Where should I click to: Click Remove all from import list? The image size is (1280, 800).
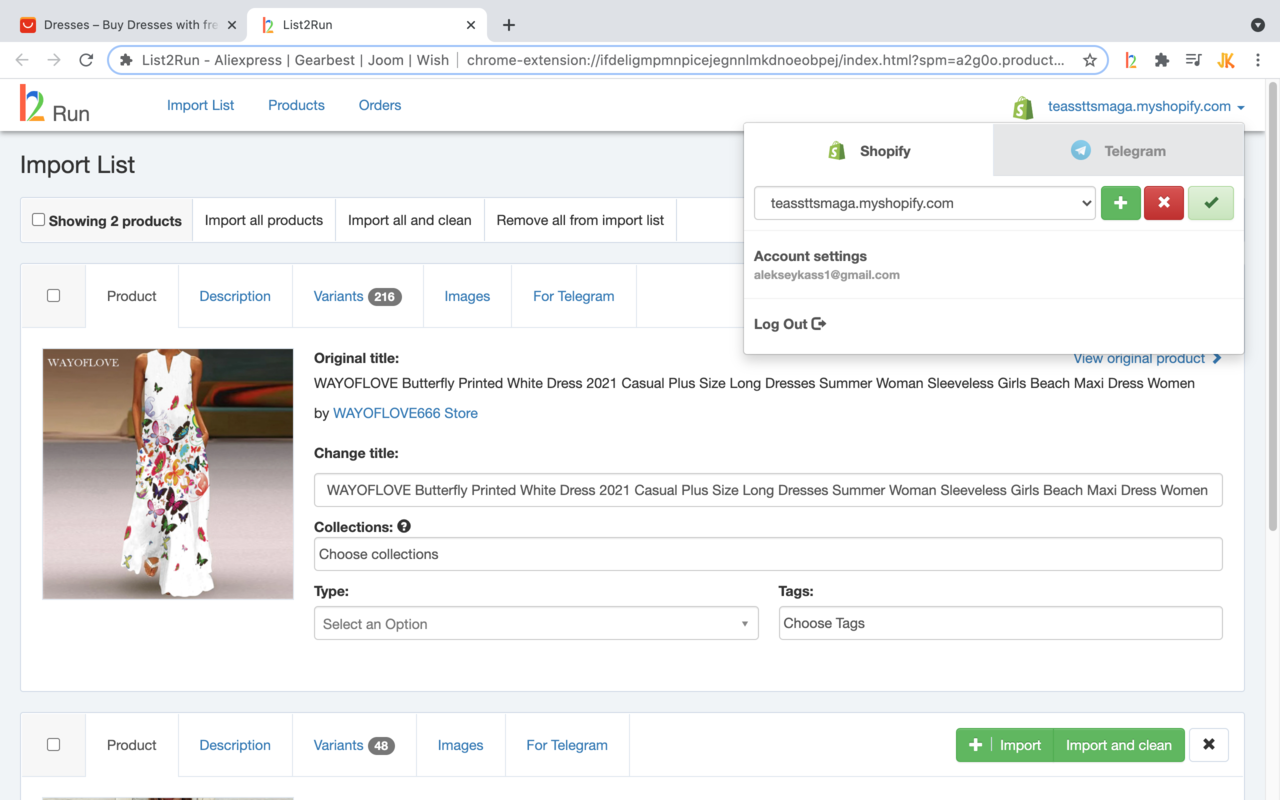[580, 220]
